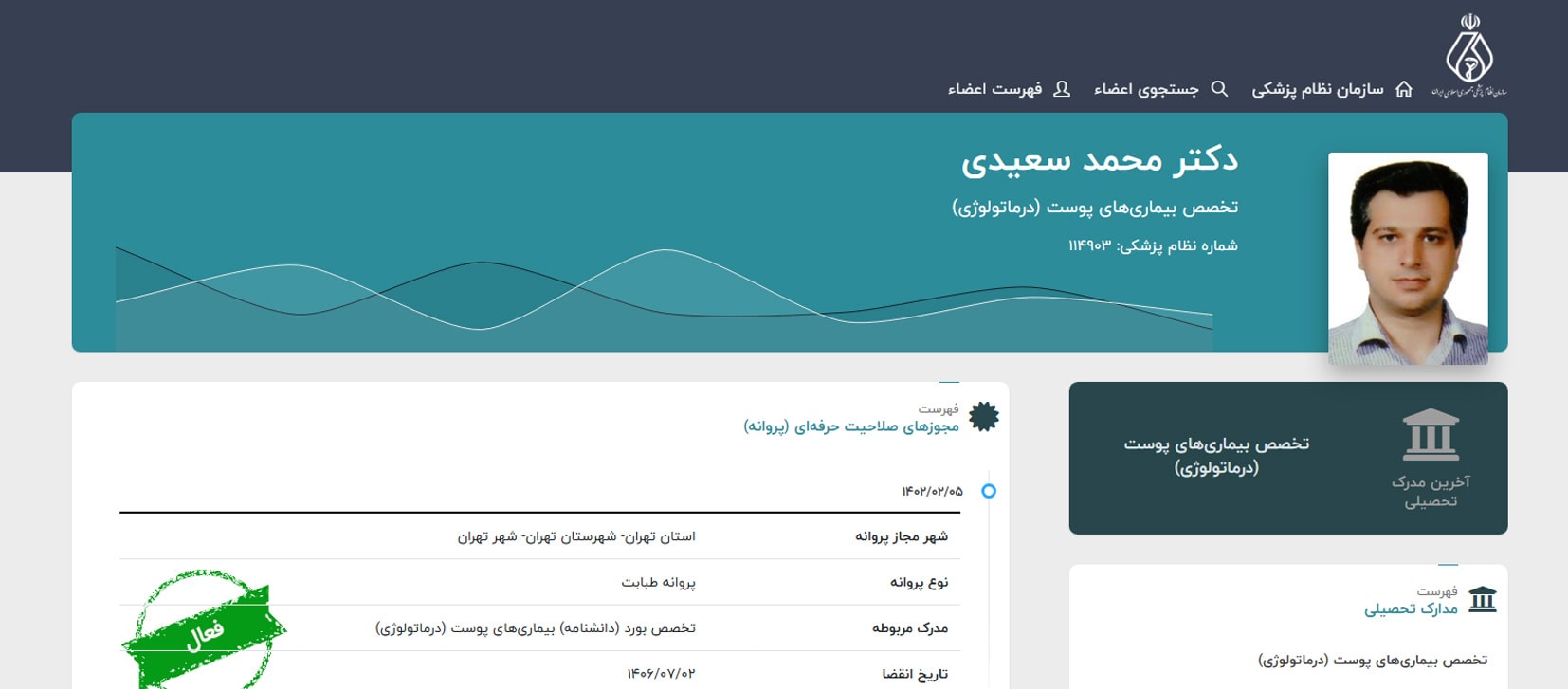Screen dimensions: 1568x689
Task: Open the مدارک تحصیلی heading
Action: (x=1411, y=609)
